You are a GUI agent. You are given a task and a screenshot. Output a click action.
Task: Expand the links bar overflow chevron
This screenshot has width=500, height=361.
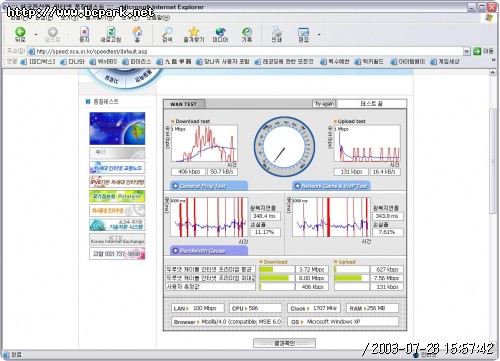(x=494, y=60)
